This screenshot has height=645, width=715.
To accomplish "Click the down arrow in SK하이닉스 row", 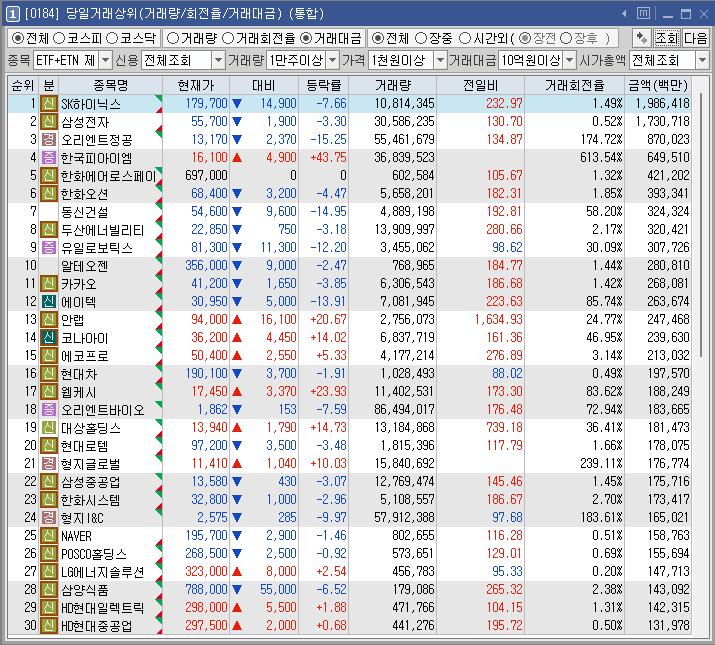I will pos(237,104).
